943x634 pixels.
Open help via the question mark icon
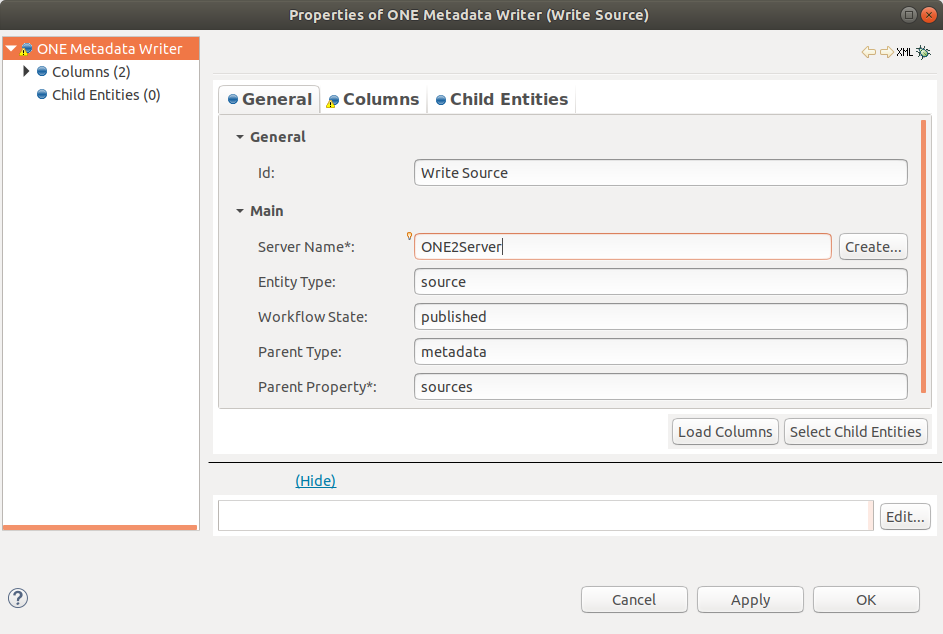click(x=17, y=598)
